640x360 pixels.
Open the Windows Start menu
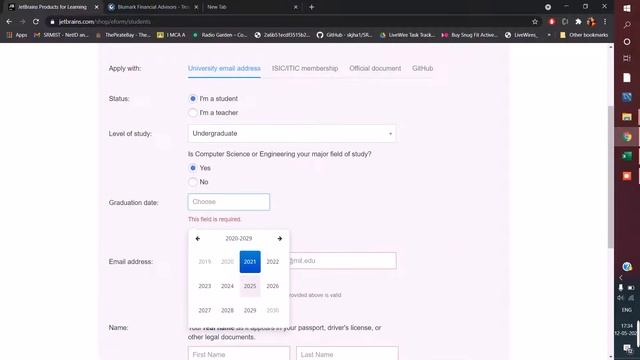pos(627,7)
